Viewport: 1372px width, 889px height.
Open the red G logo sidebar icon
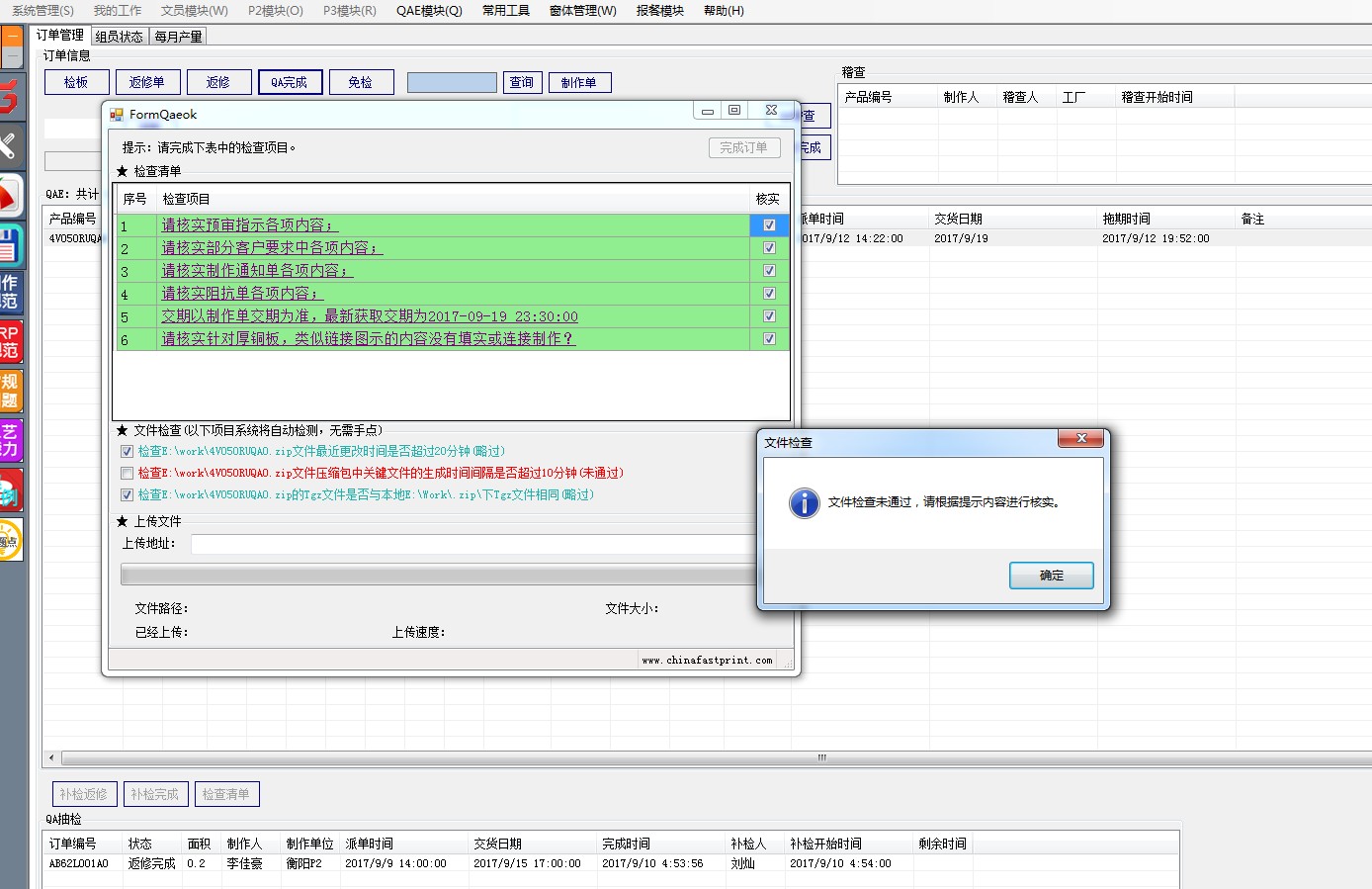(x=11, y=97)
